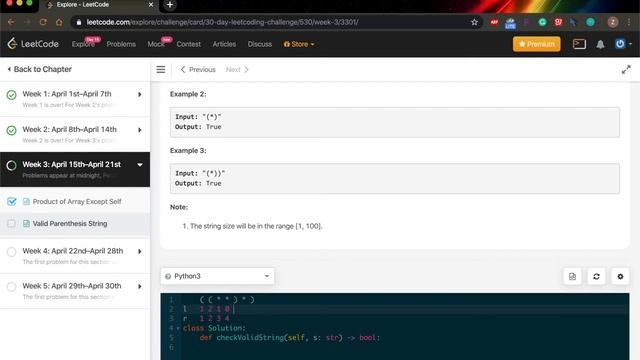640x360 pixels.
Task: Click Week 4 empty progress circle
Action: click(x=11, y=252)
